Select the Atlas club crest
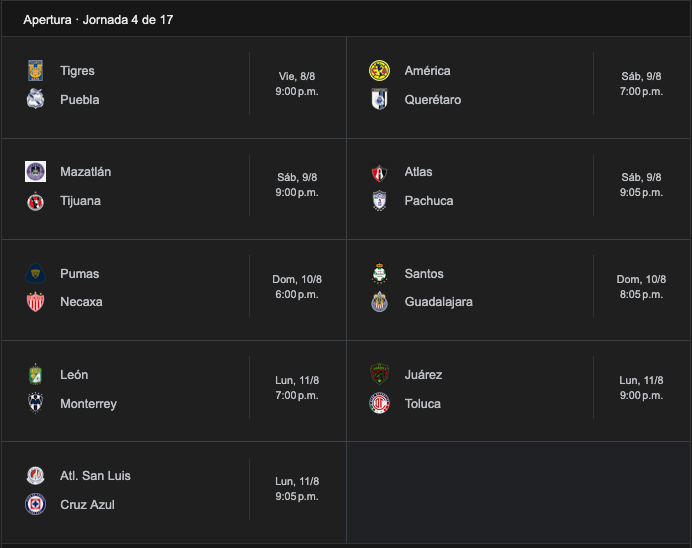The width and height of the screenshot is (692, 548). [x=379, y=173]
